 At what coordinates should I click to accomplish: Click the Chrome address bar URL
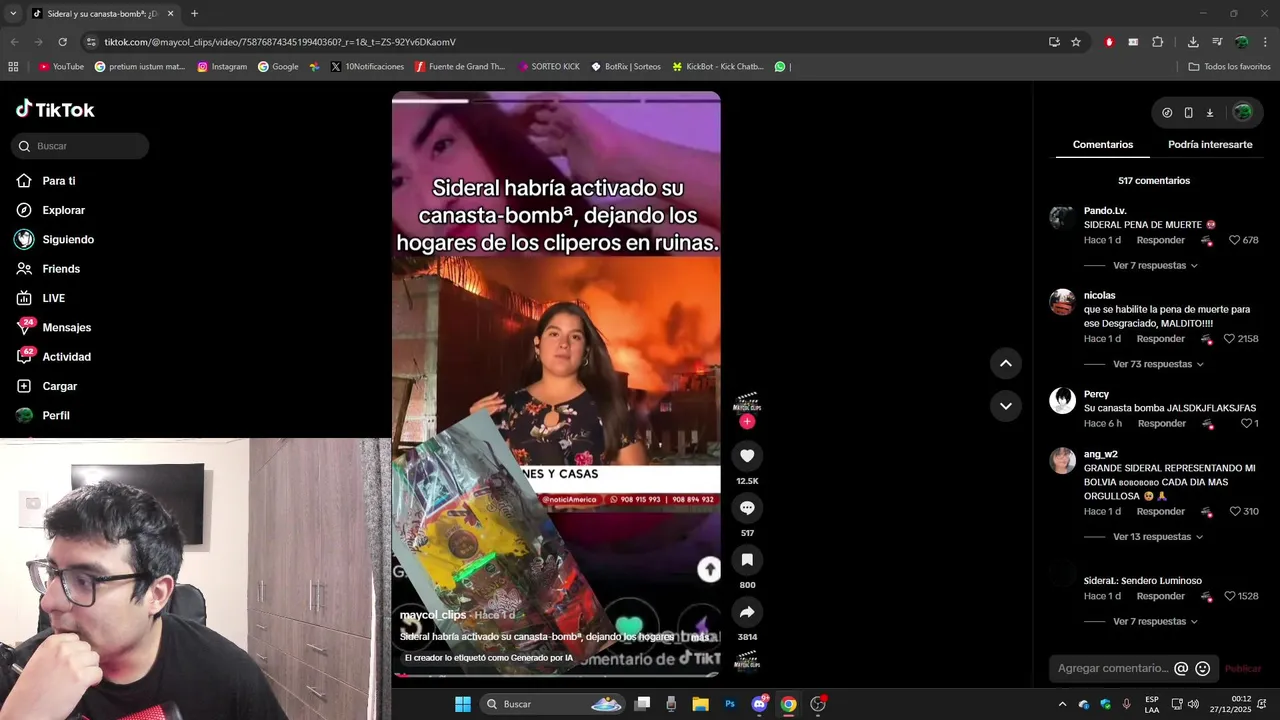(x=280, y=42)
